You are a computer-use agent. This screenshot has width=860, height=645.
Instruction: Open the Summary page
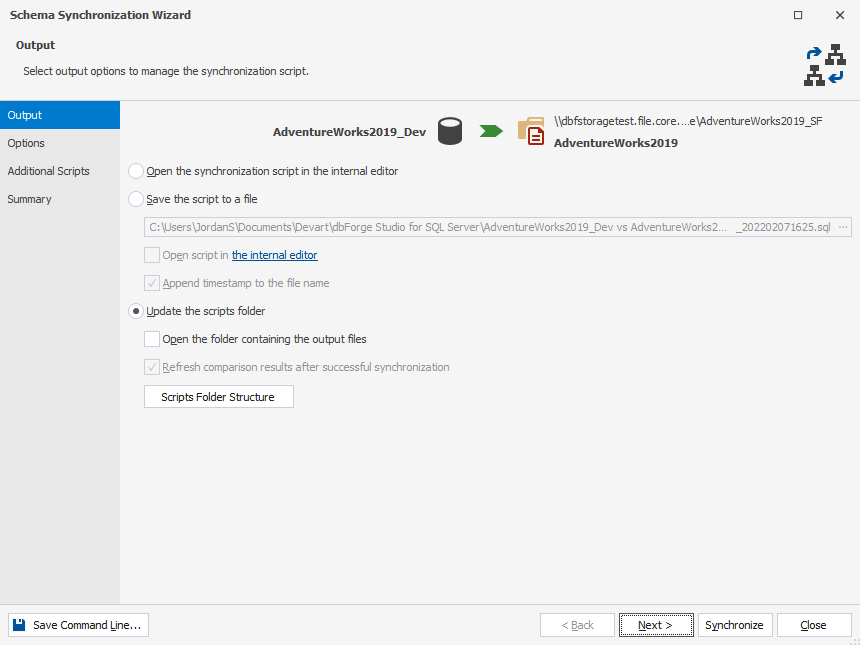pyautogui.click(x=60, y=199)
